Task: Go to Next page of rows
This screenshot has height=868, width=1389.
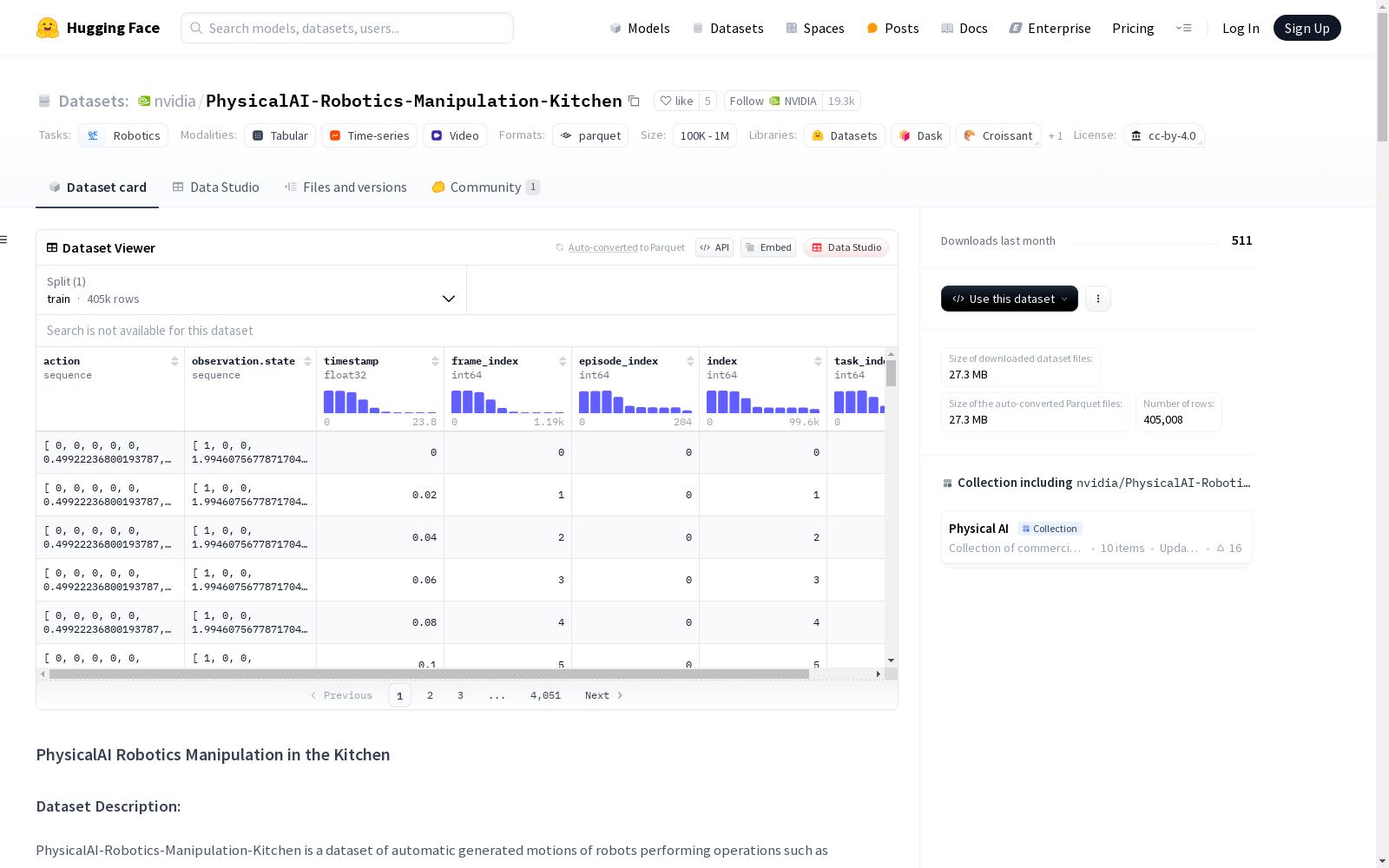Action: tap(603, 695)
